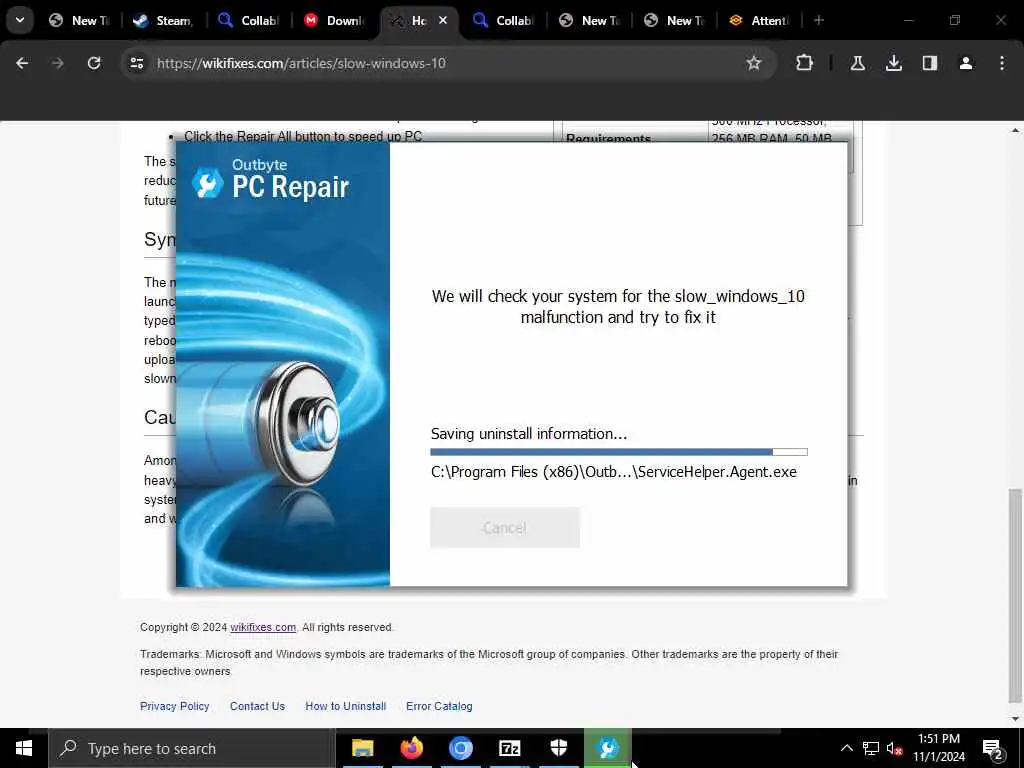Click the taskbar search box
This screenshot has height=768, width=1024.
[x=191, y=748]
